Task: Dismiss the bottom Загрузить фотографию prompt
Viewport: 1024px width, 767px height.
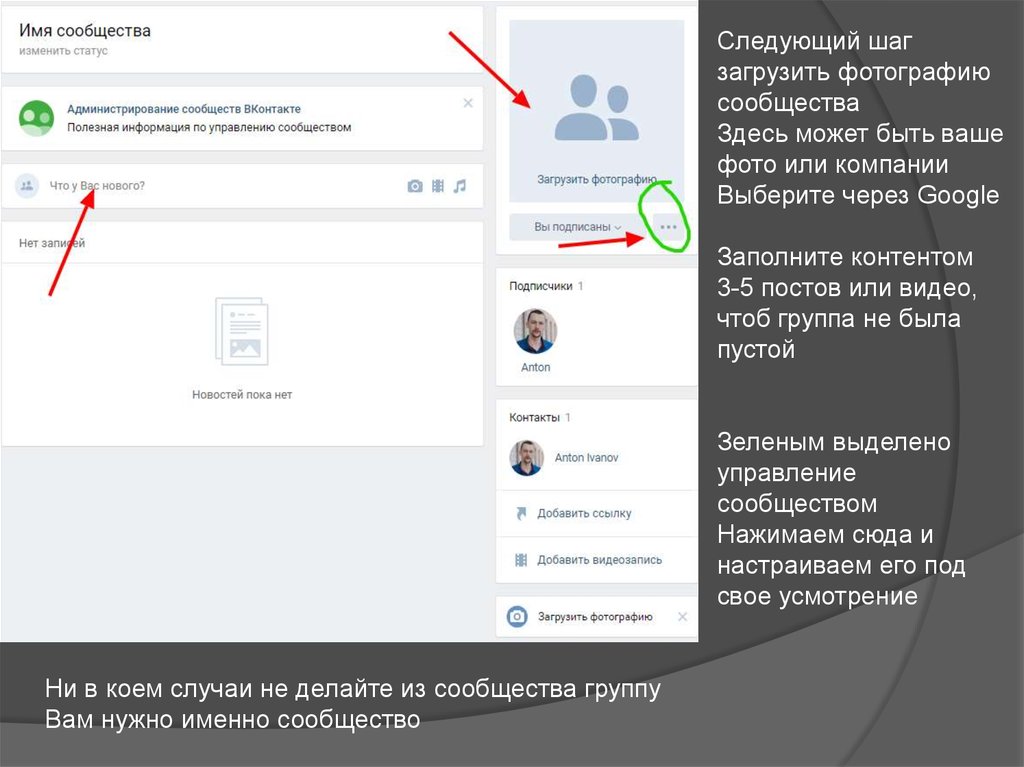Action: [682, 617]
